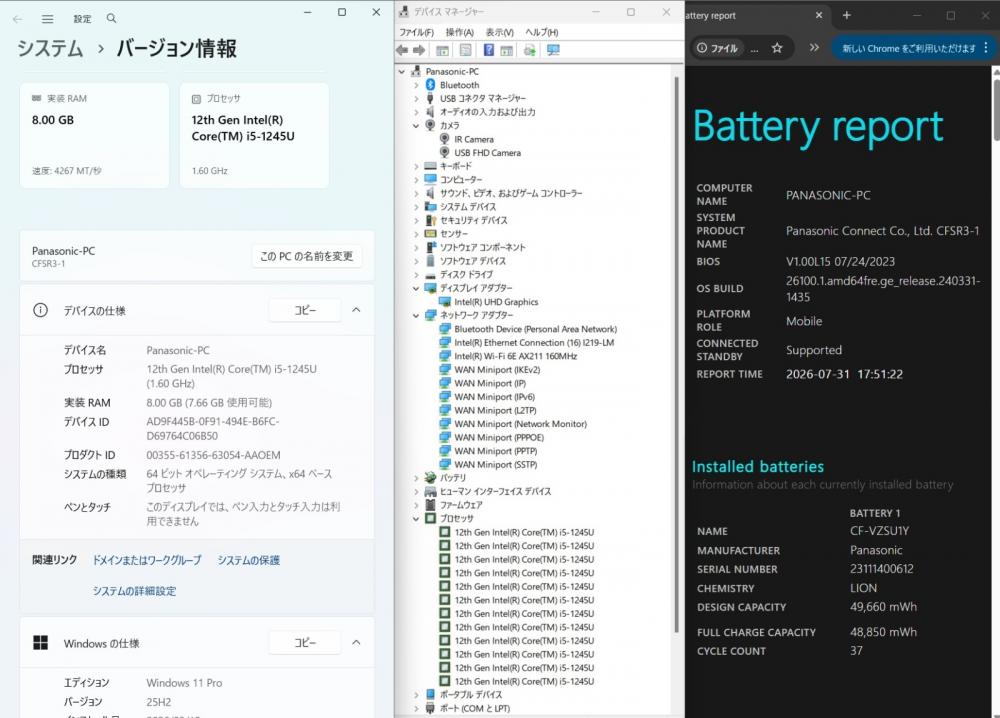This screenshot has width=1000, height=718.
Task: Click the Chrome extensions chevron icon
Action: pos(814,48)
